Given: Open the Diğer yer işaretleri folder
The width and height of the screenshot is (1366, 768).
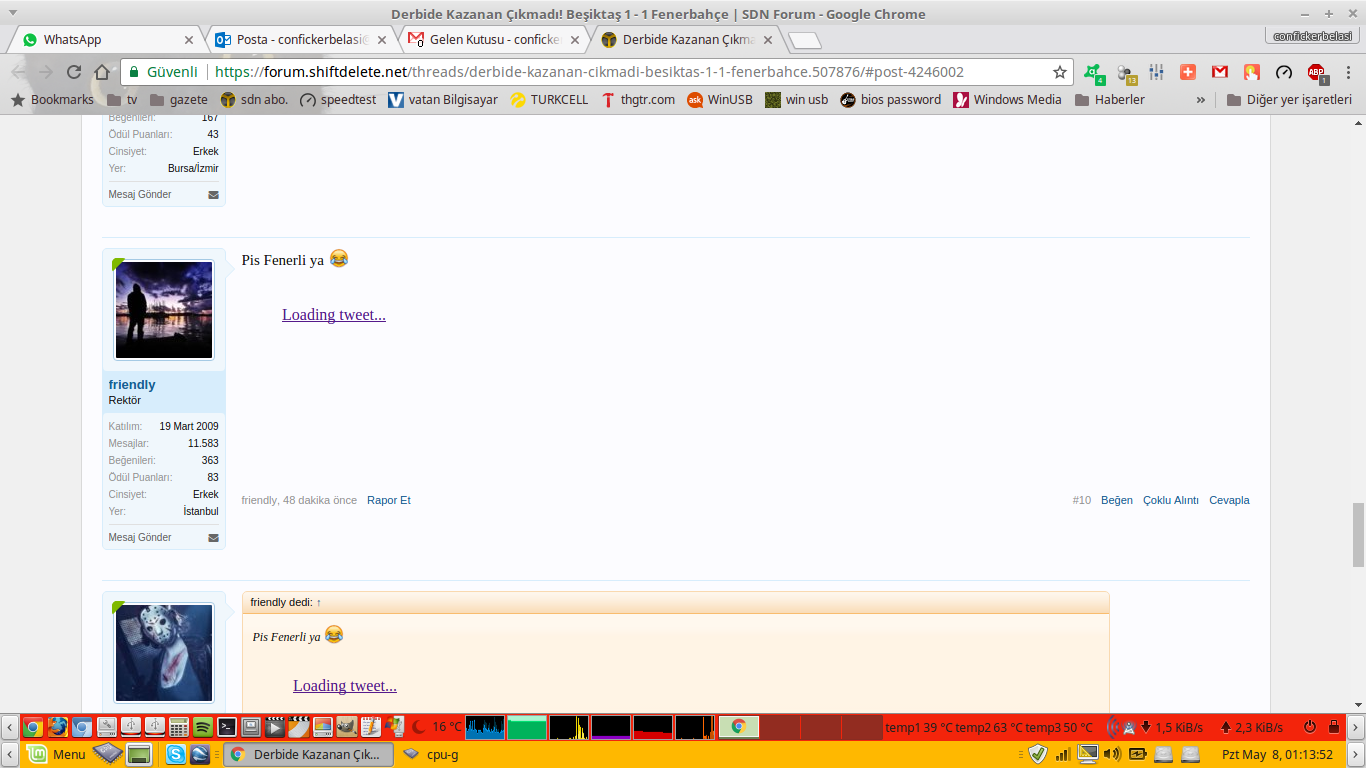Looking at the screenshot, I should click(1289, 100).
